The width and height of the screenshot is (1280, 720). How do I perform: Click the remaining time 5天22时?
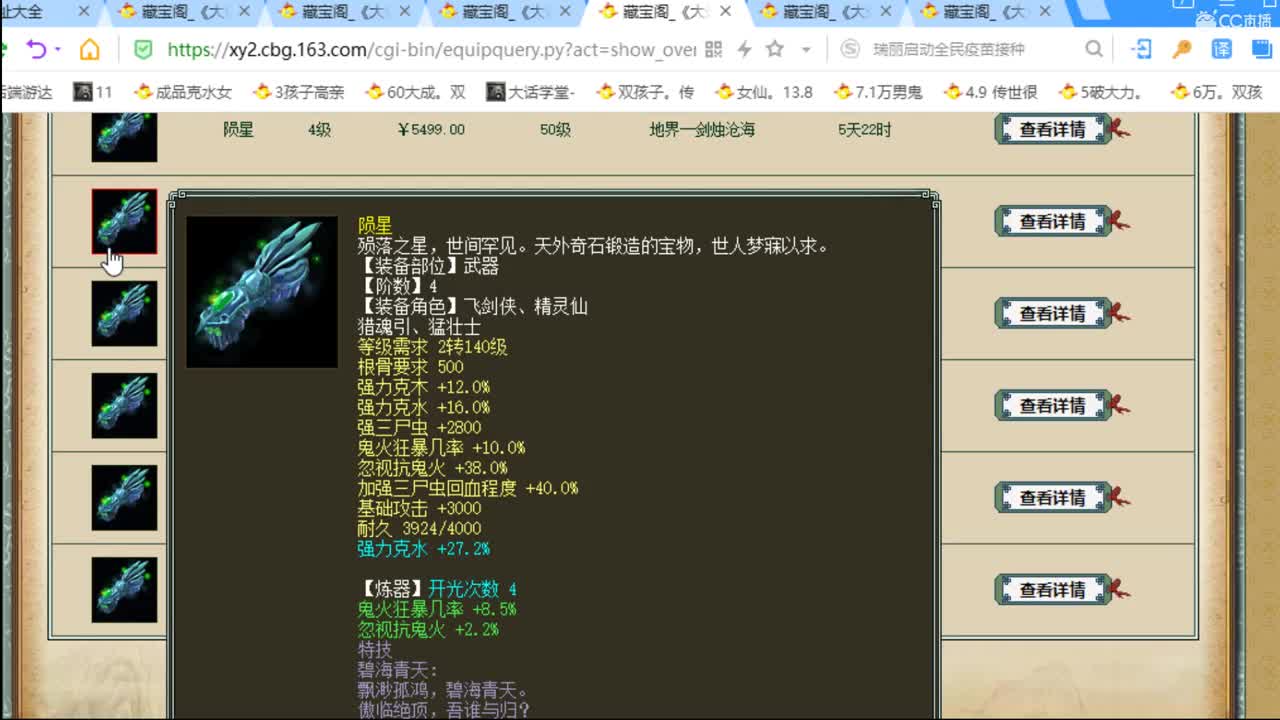click(865, 130)
